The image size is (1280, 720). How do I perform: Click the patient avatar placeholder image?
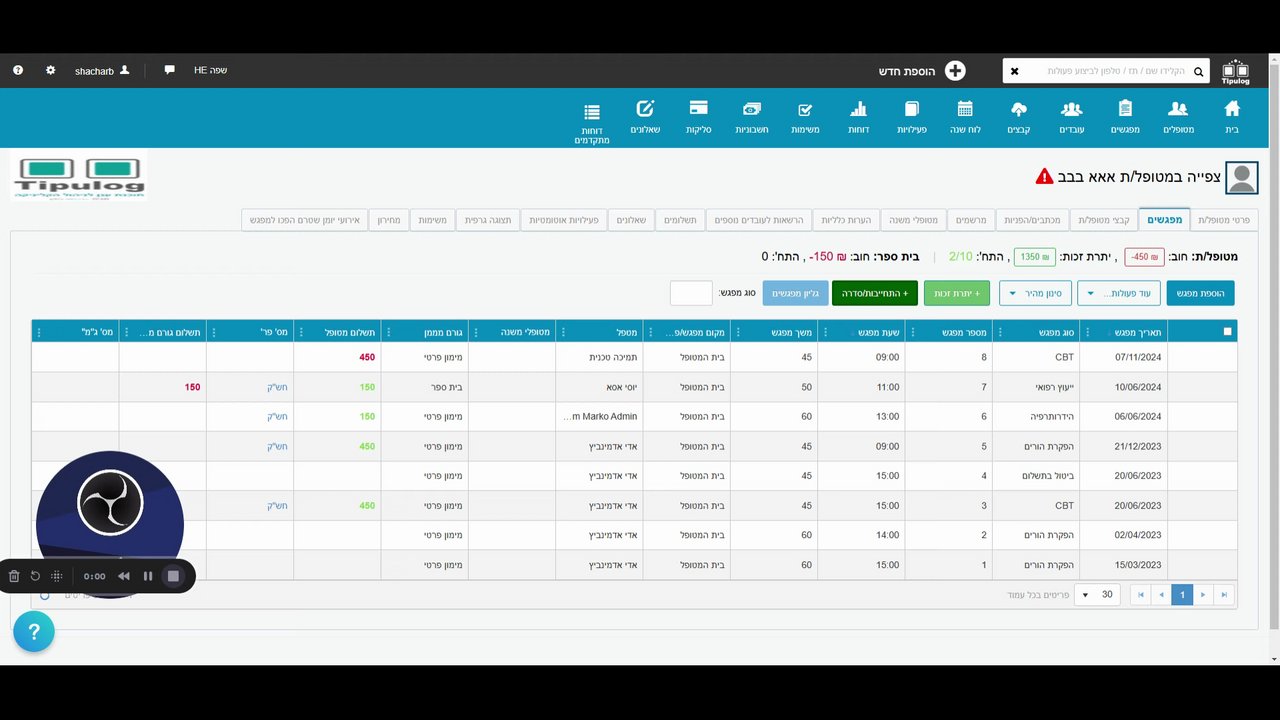1242,178
